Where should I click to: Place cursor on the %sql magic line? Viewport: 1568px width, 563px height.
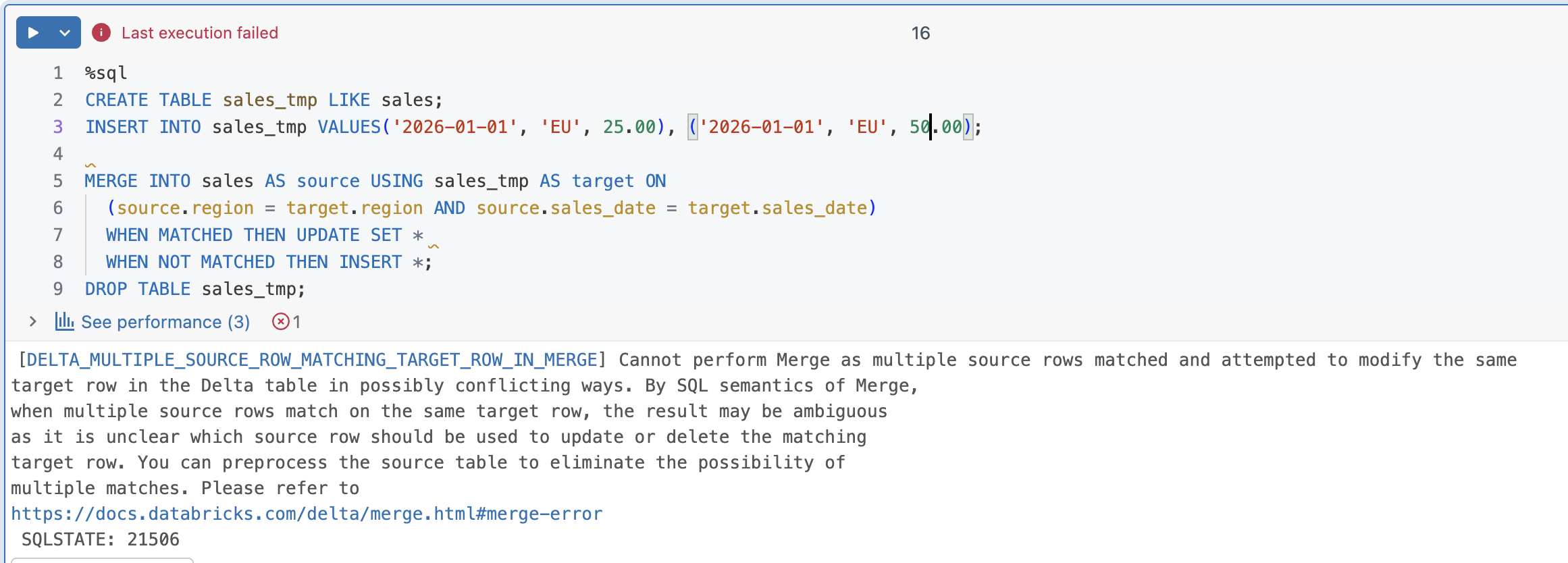(106, 73)
